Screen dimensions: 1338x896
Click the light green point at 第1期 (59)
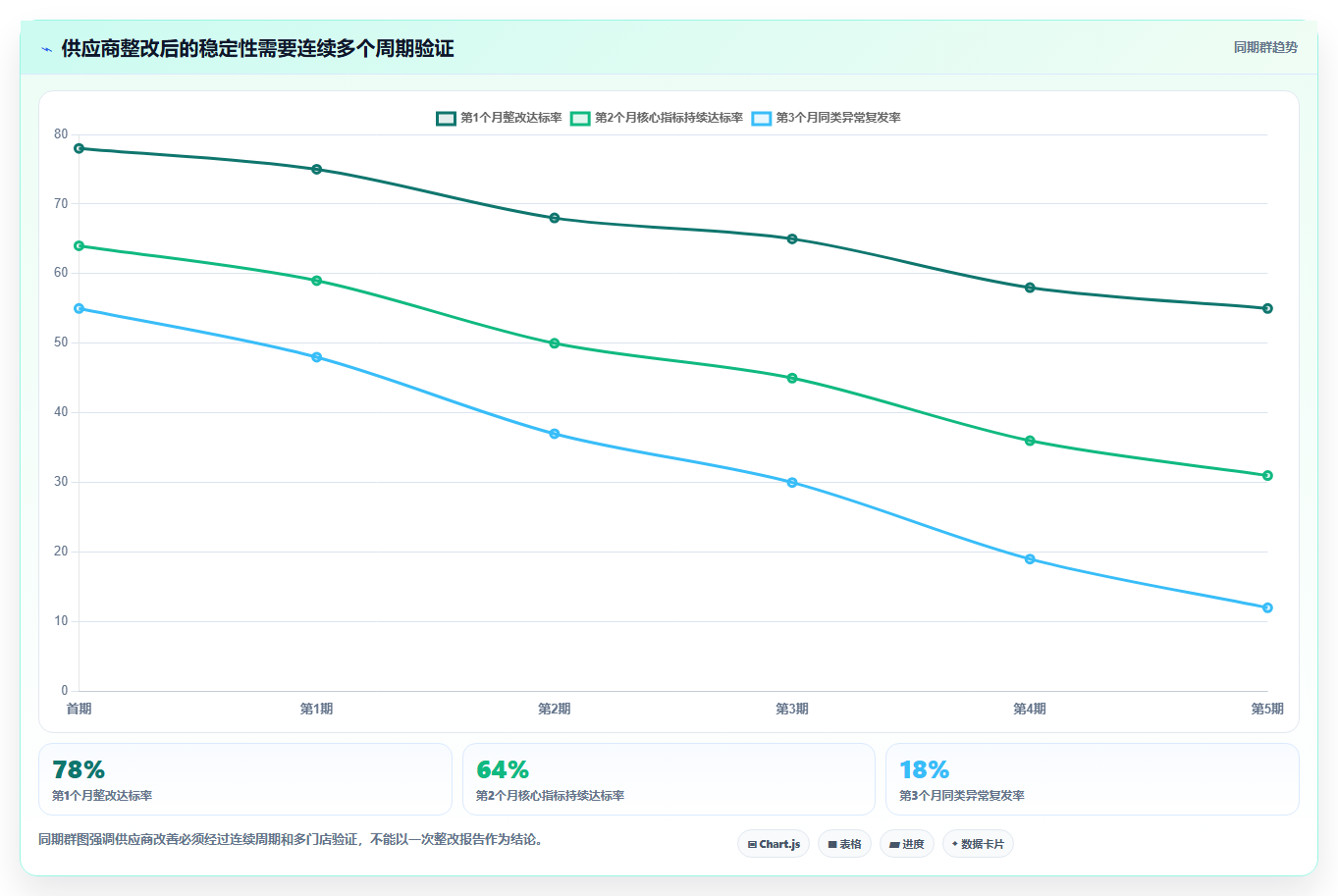point(317,281)
